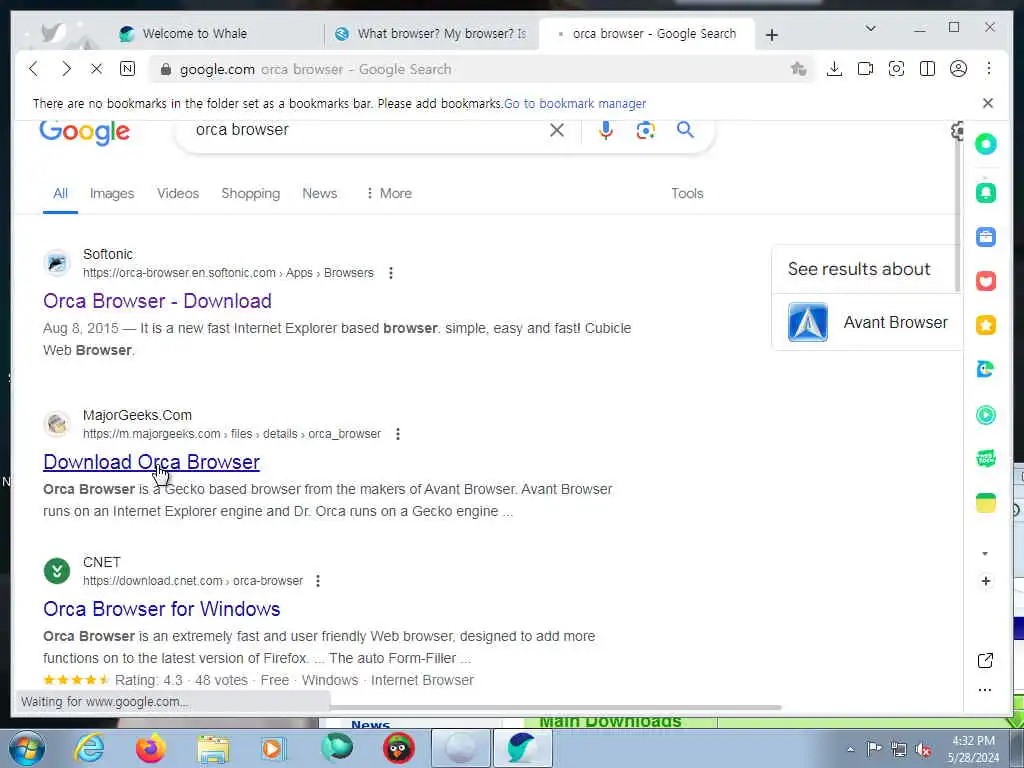The height and width of the screenshot is (768, 1024).
Task: Open Google settings gear icon
Action: tap(957, 131)
